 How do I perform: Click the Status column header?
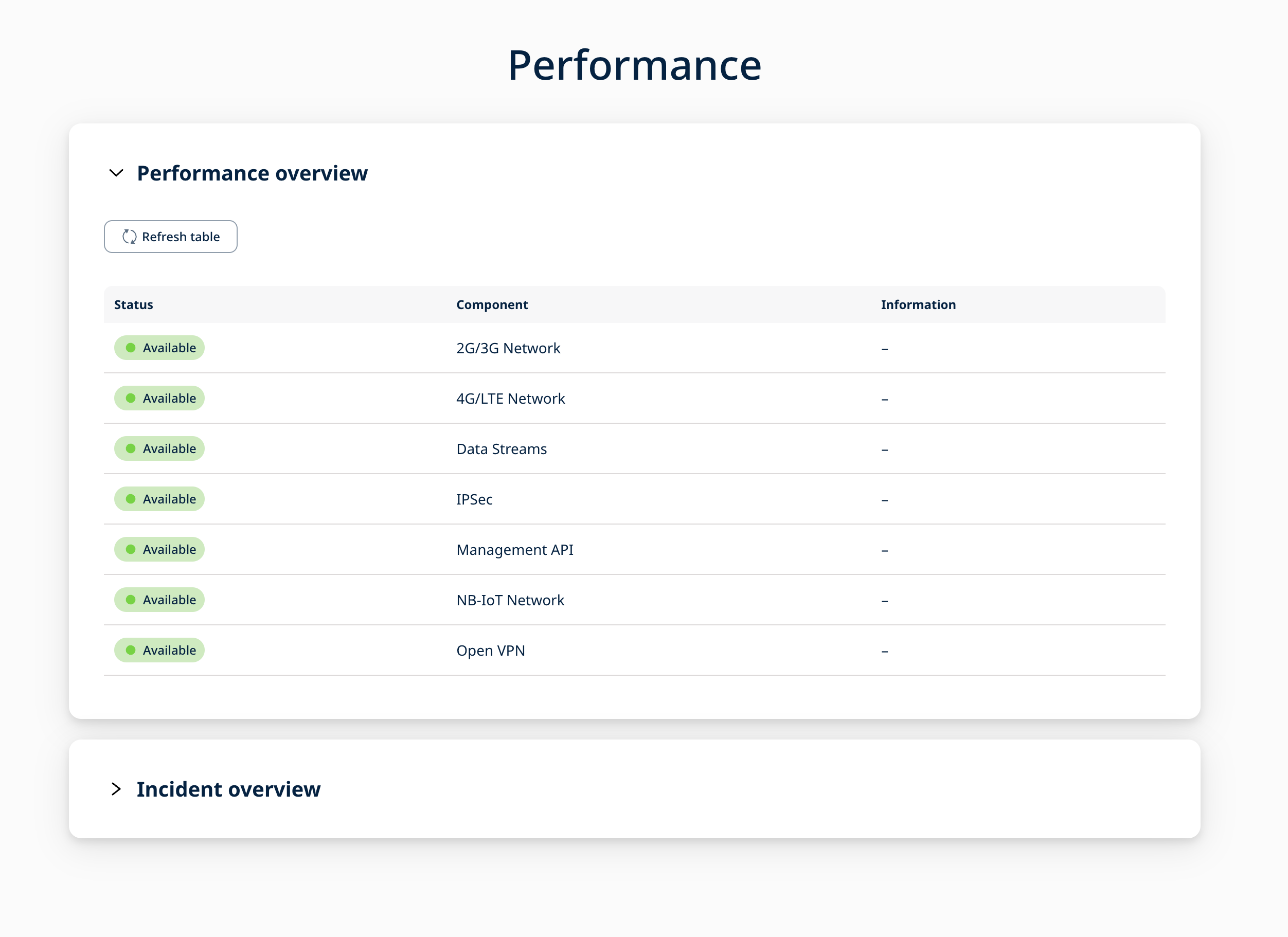(x=133, y=304)
